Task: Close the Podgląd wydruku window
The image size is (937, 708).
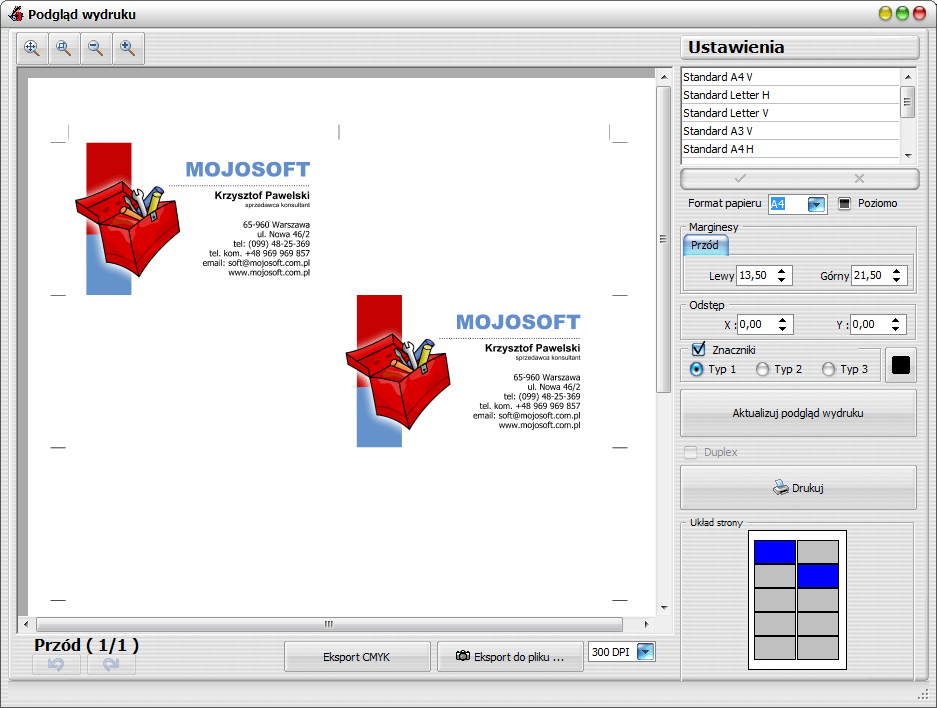Action: 919,13
